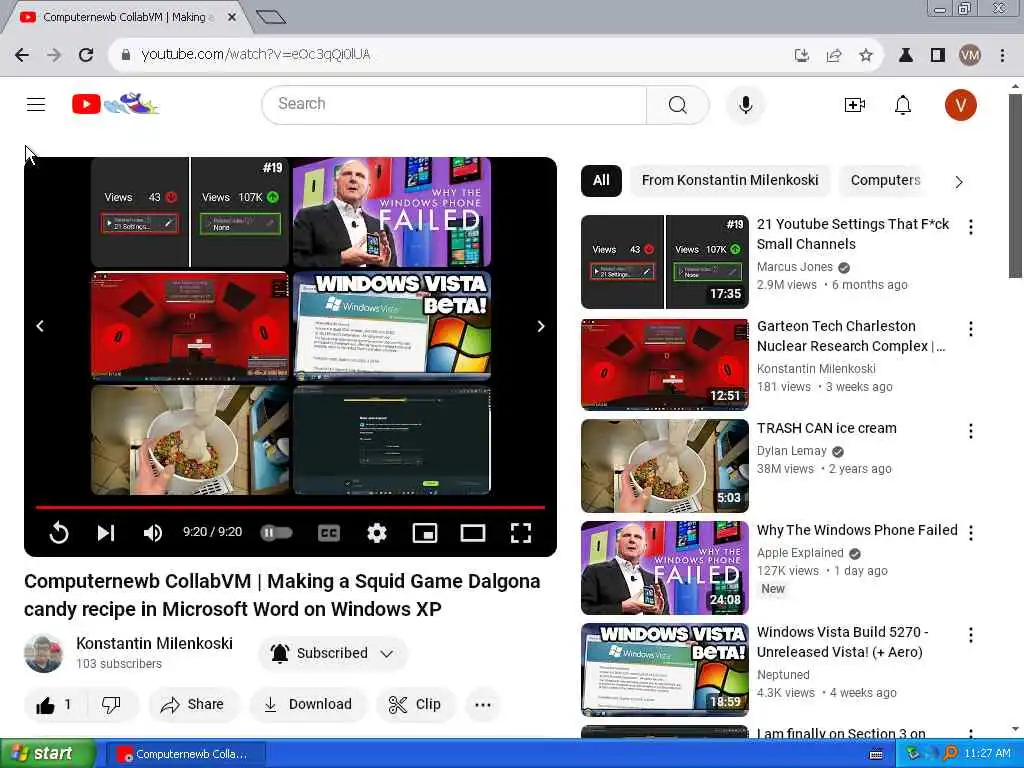This screenshot has height=768, width=1024.
Task: Go back with browser back arrow
Action: click(22, 55)
